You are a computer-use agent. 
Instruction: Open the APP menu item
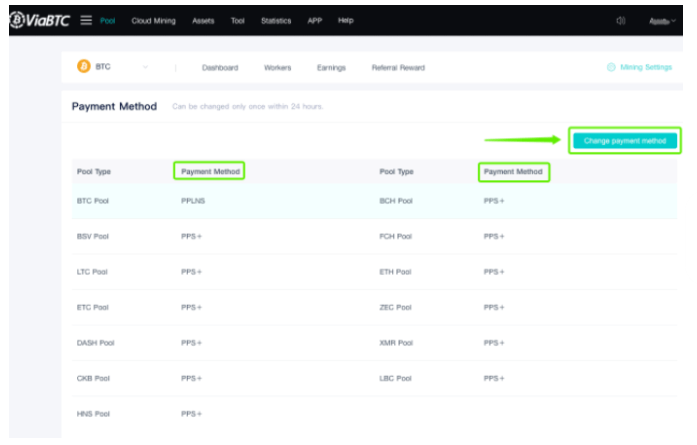pos(315,20)
